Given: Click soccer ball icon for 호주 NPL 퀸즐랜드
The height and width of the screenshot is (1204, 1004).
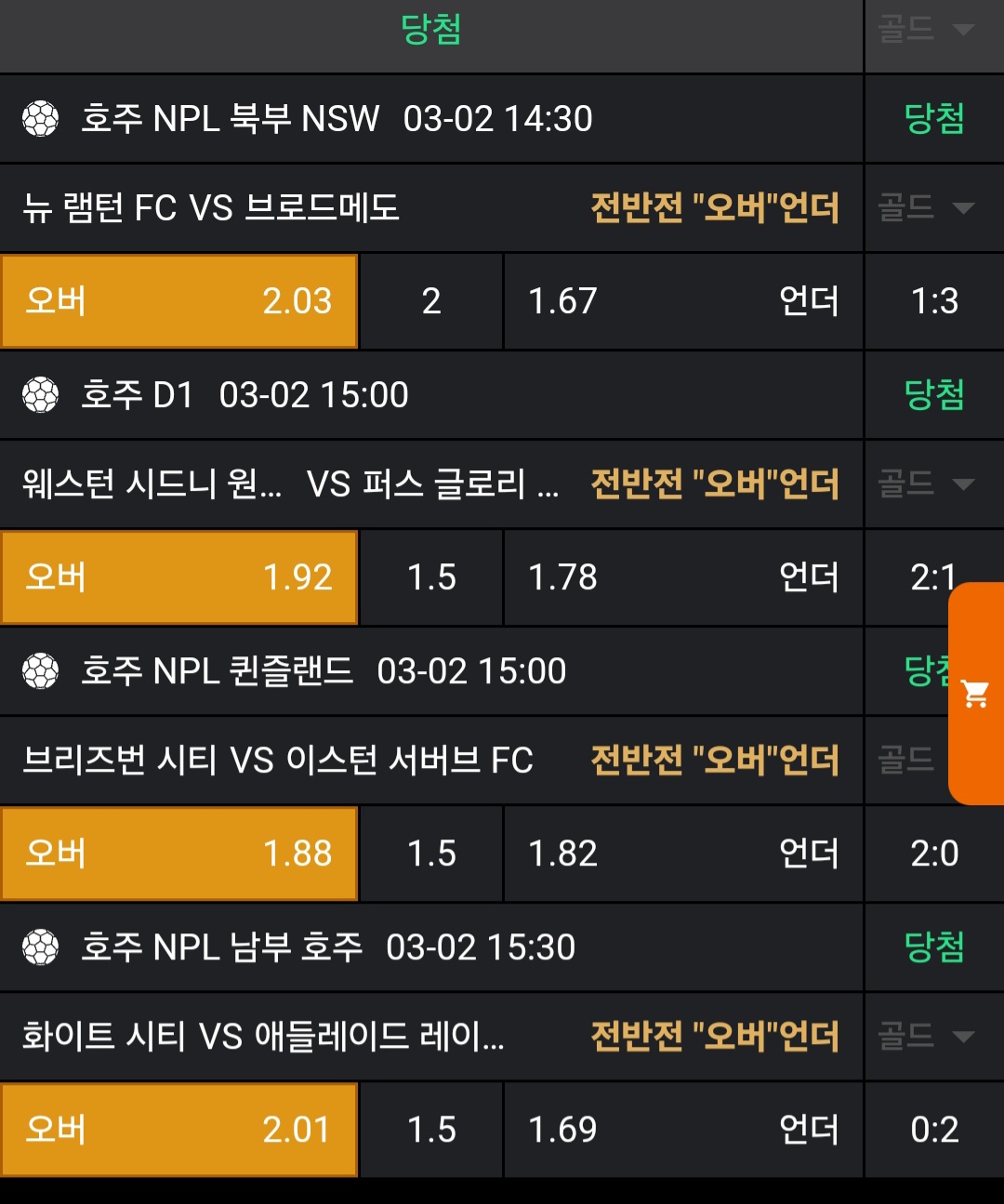Looking at the screenshot, I should (41, 670).
